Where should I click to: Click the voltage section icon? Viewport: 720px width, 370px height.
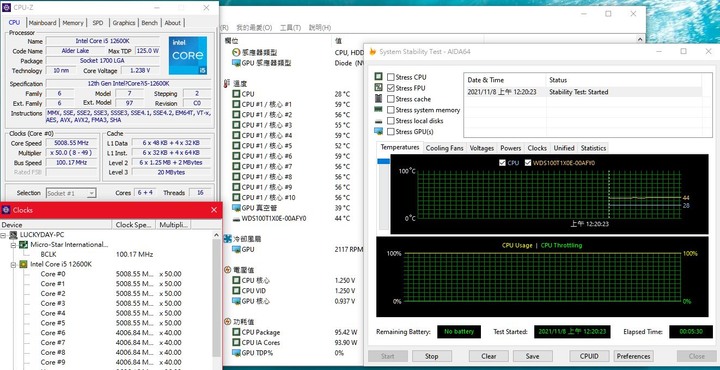point(228,270)
